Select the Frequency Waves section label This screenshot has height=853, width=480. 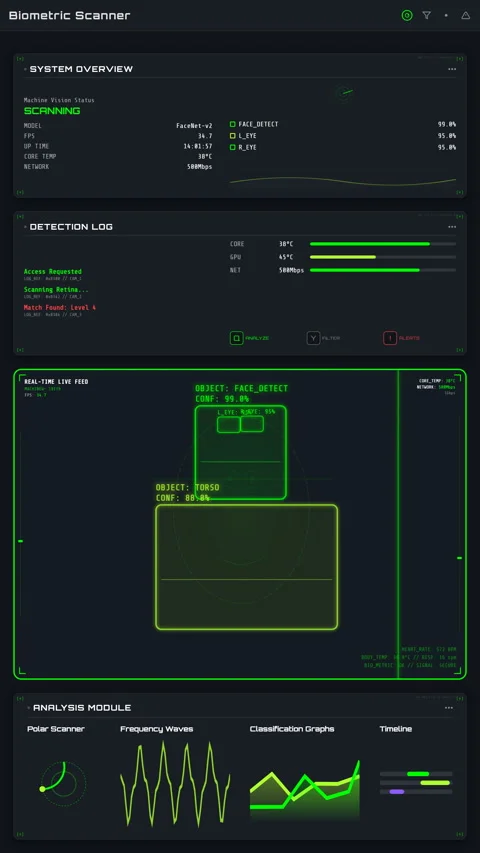coord(157,729)
